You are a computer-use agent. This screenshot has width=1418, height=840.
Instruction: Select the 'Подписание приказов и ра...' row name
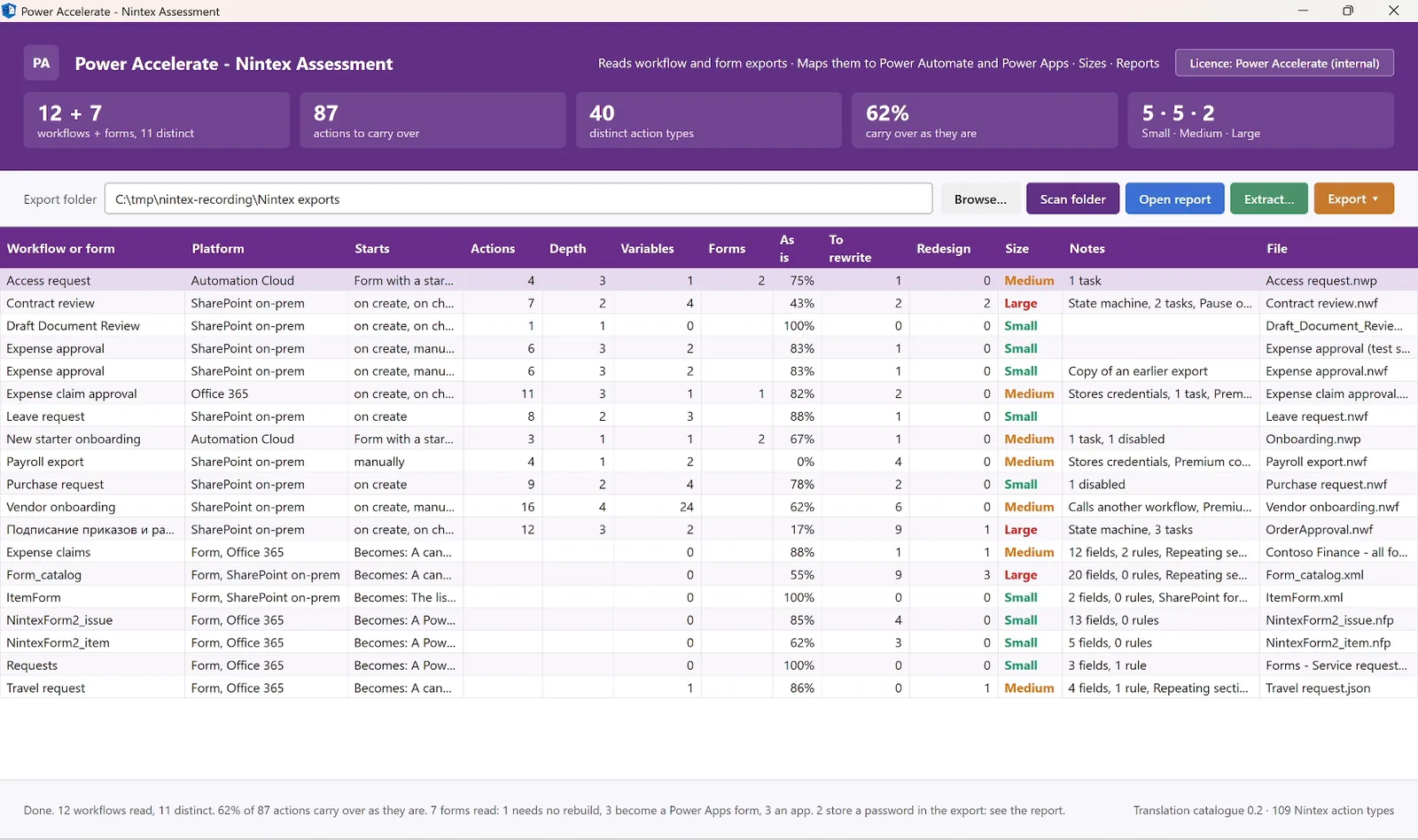pyautogui.click(x=90, y=529)
